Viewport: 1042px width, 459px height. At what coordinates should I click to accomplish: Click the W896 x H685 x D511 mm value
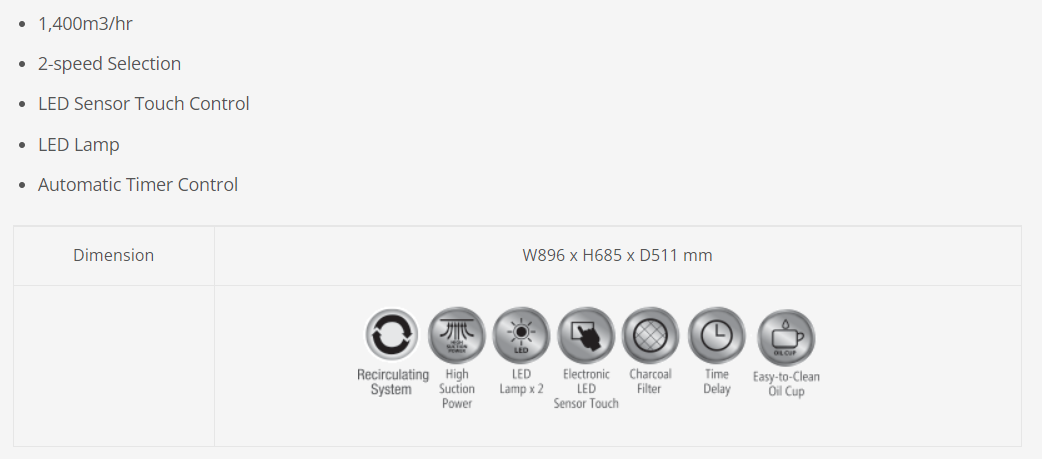(617, 256)
